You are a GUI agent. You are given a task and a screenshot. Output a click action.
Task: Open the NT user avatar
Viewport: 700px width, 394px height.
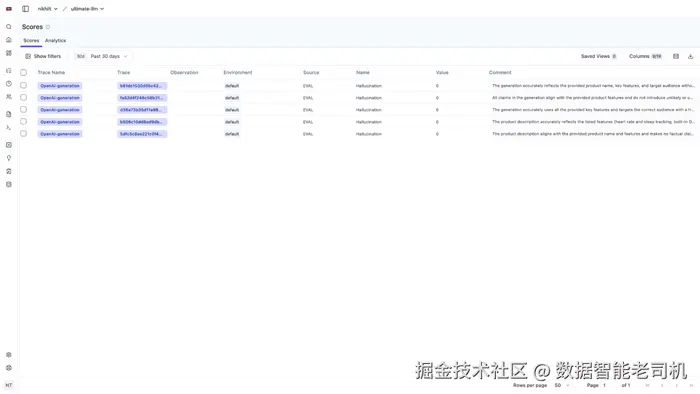pos(8,385)
